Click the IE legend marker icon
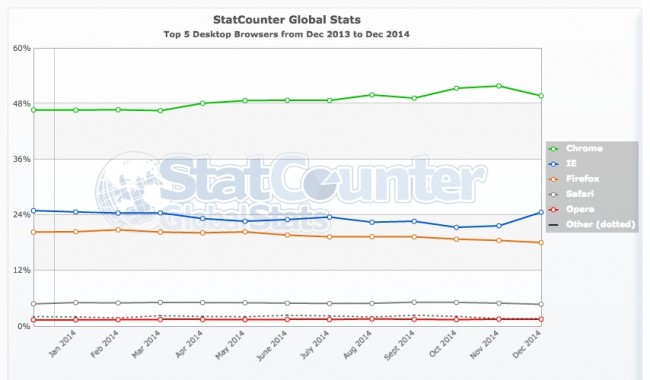 553,164
